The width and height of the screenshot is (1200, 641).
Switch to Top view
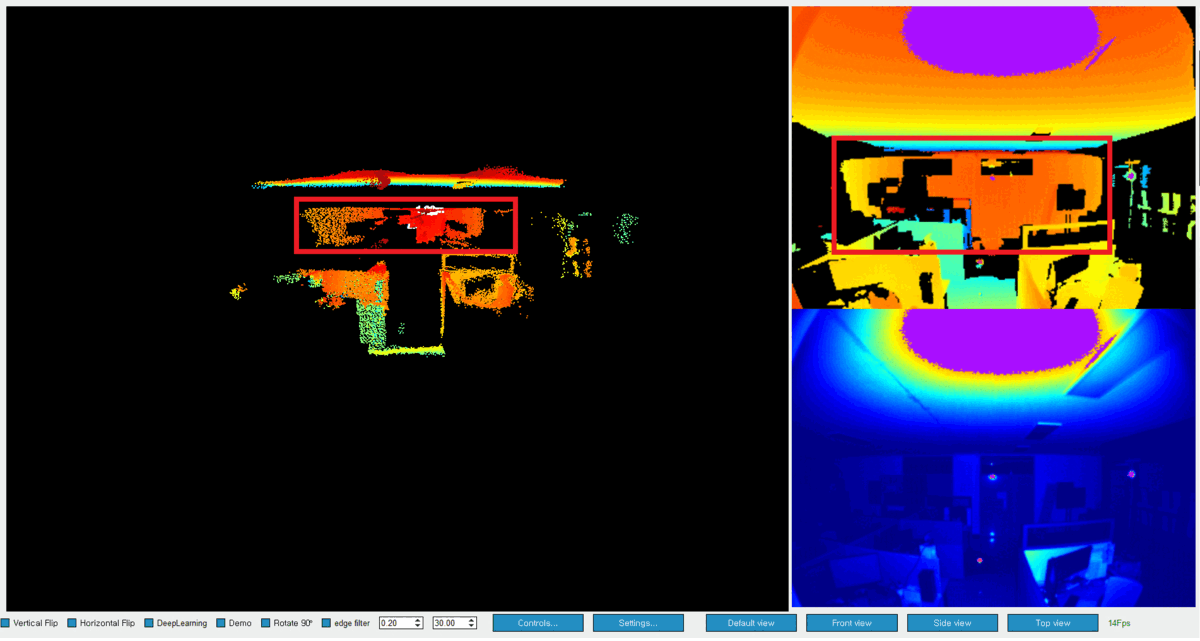(x=1054, y=622)
